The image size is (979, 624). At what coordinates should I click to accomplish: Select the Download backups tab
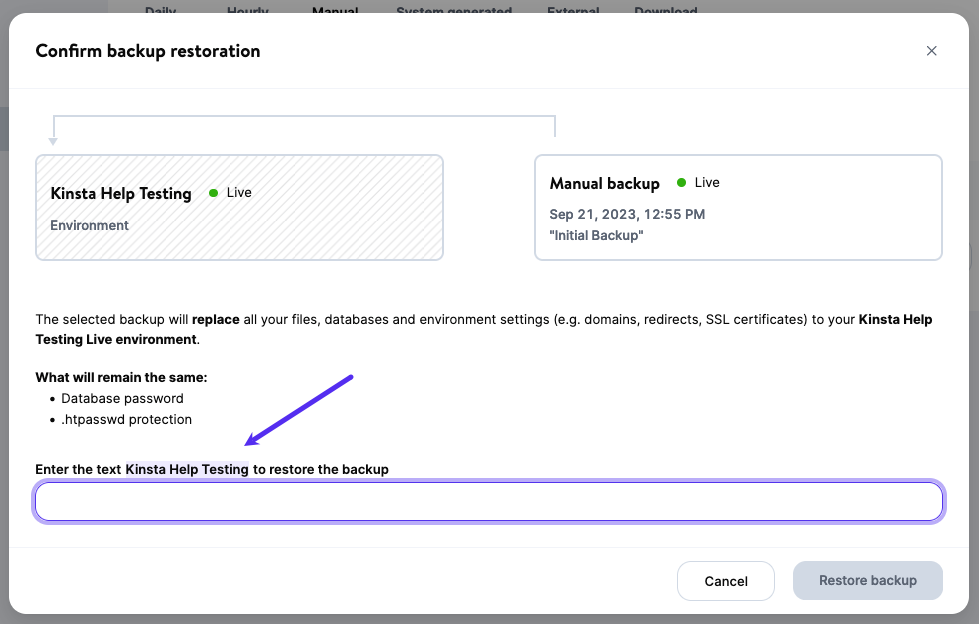tap(665, 11)
